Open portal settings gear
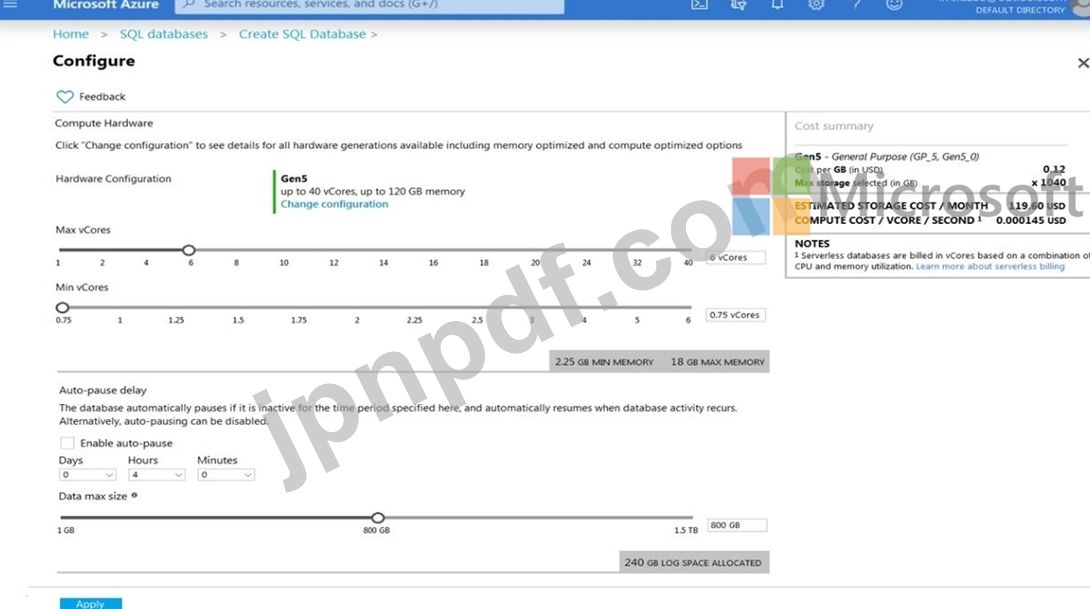Viewport: 1090px width, 609px height. (816, 5)
